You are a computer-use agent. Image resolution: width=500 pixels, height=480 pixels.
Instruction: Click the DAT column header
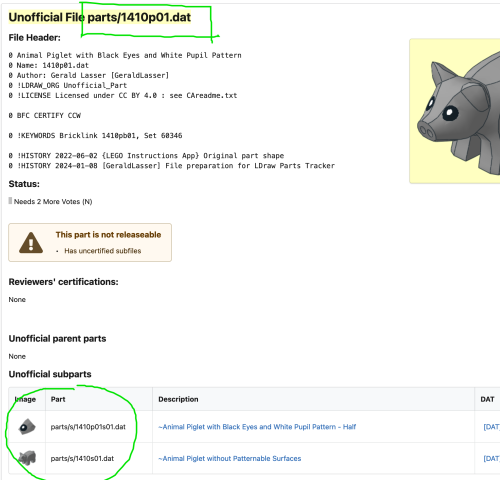487,399
